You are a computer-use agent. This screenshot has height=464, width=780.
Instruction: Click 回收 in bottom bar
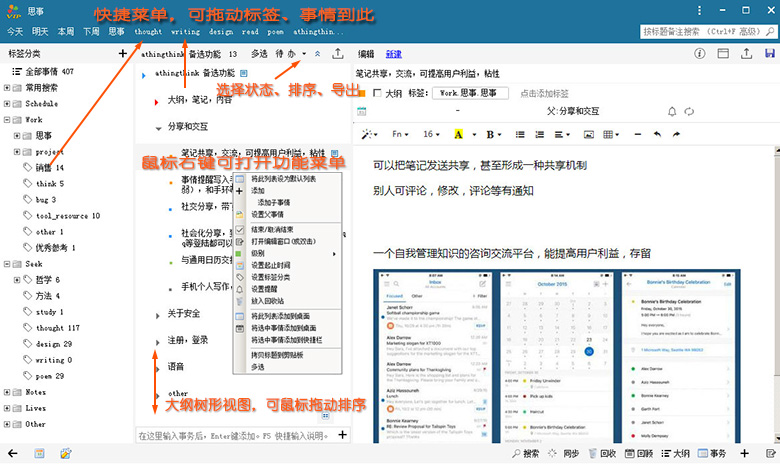pyautogui.click(x=602, y=453)
